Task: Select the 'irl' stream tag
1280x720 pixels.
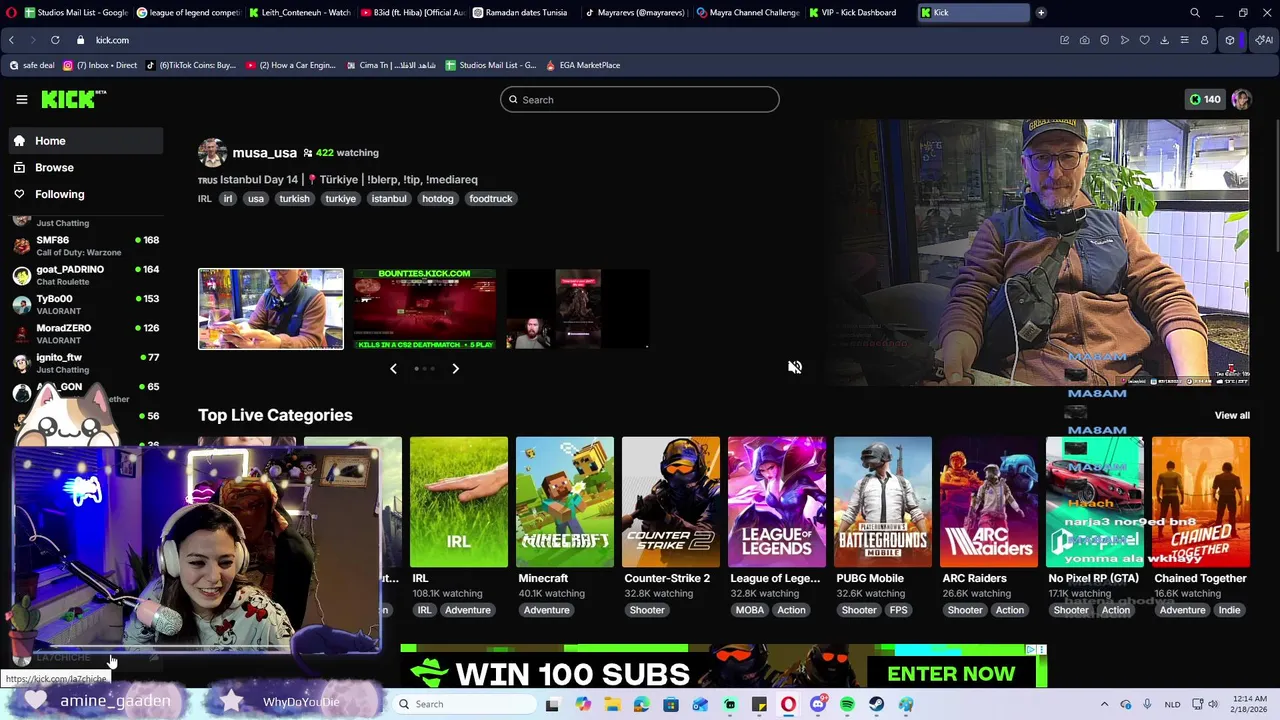Action: click(x=227, y=198)
